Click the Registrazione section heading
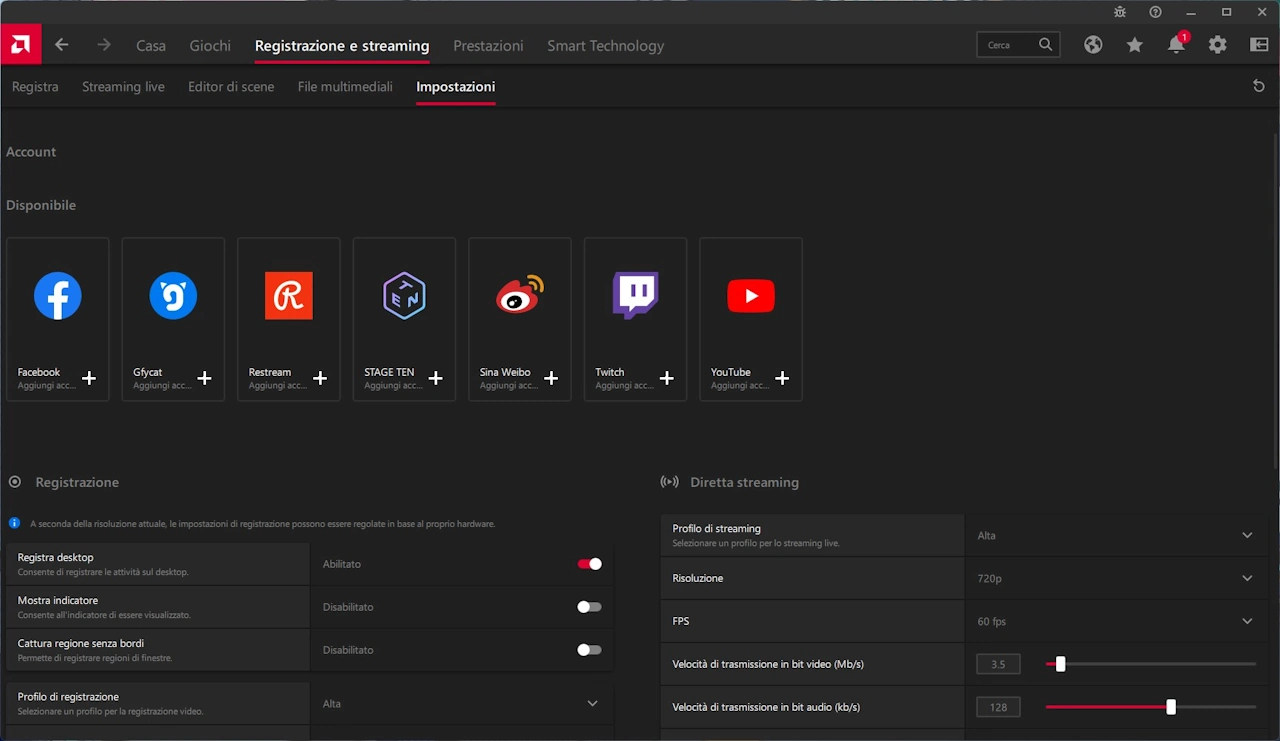 coord(77,482)
